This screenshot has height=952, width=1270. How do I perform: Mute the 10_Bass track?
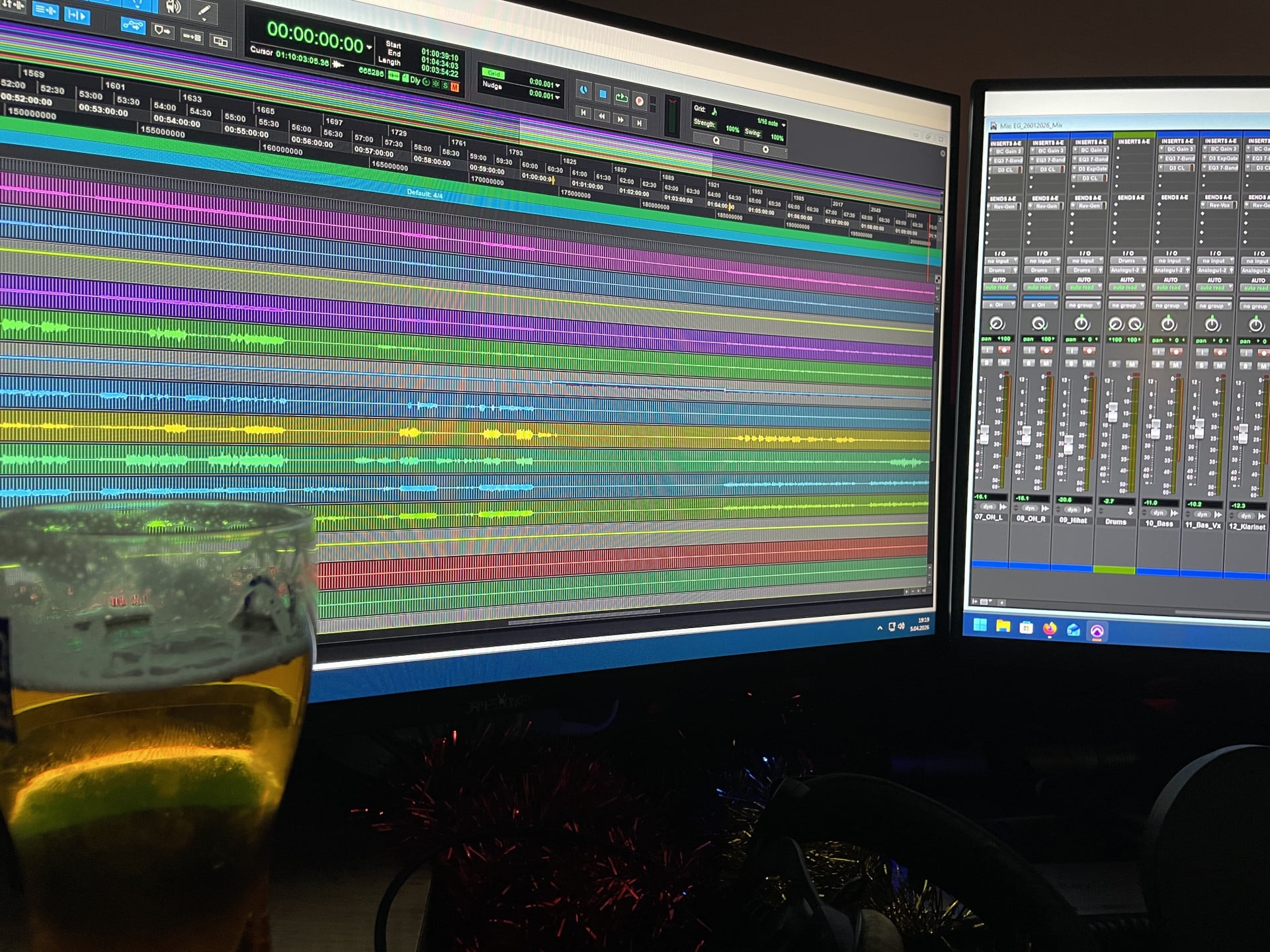click(1176, 364)
